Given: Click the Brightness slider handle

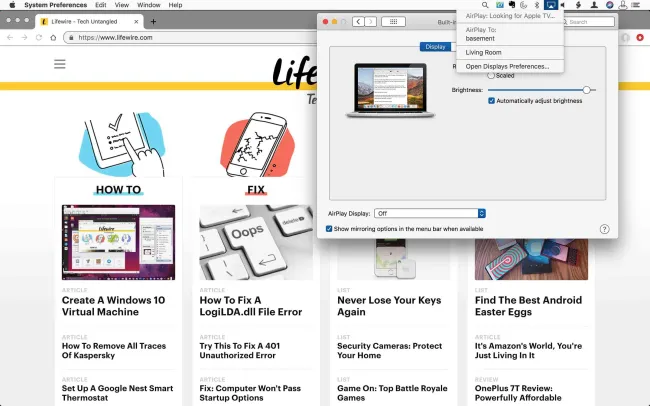Looking at the screenshot, I should [586, 90].
